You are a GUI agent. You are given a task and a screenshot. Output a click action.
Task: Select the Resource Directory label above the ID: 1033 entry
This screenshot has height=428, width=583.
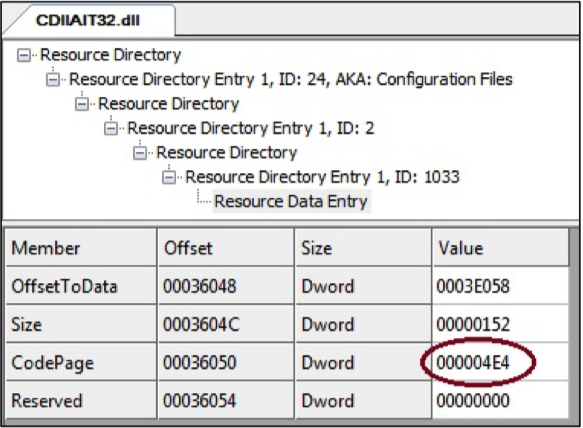pyautogui.click(x=226, y=153)
